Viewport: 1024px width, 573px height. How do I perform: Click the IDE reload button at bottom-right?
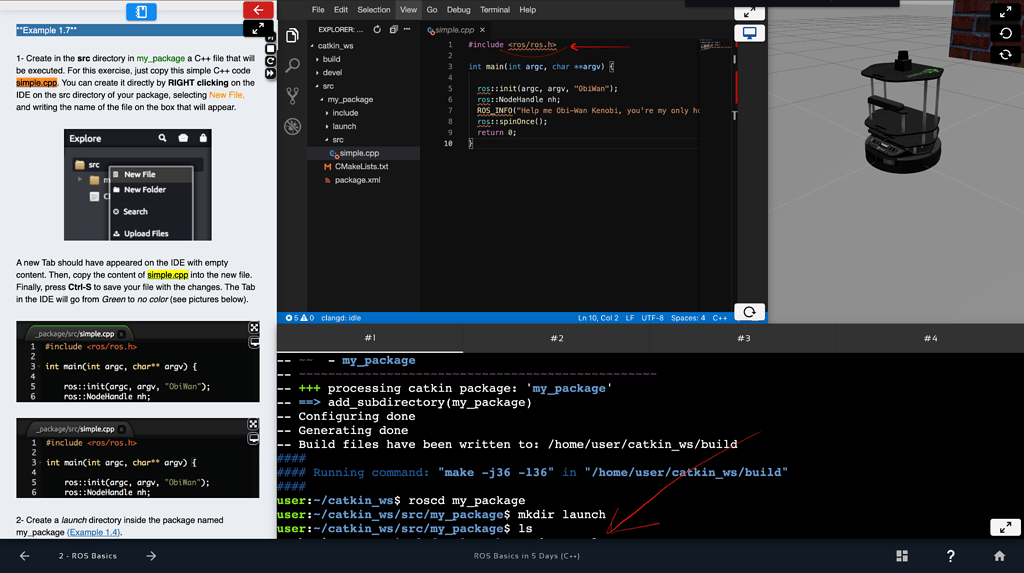coord(749,312)
